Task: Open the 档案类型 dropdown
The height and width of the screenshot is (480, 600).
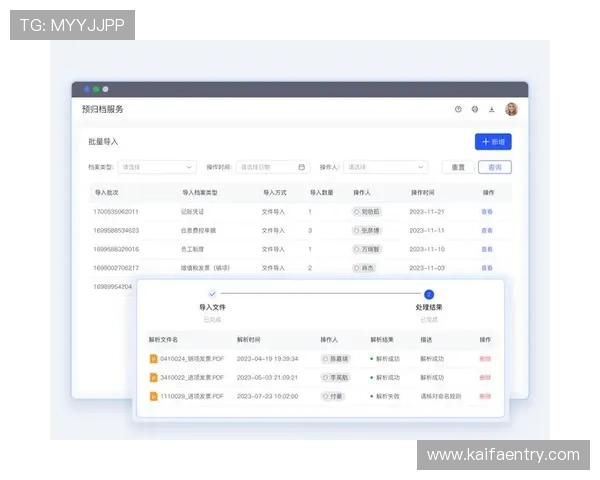Action: pos(157,167)
